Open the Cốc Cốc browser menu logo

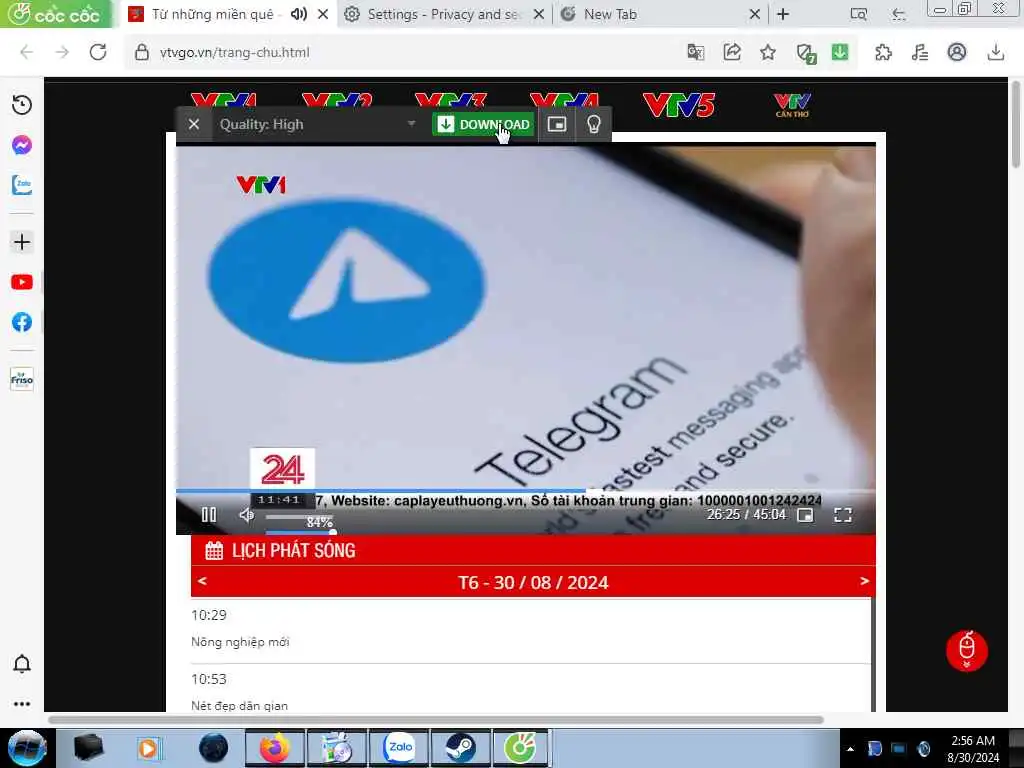click(x=56, y=14)
